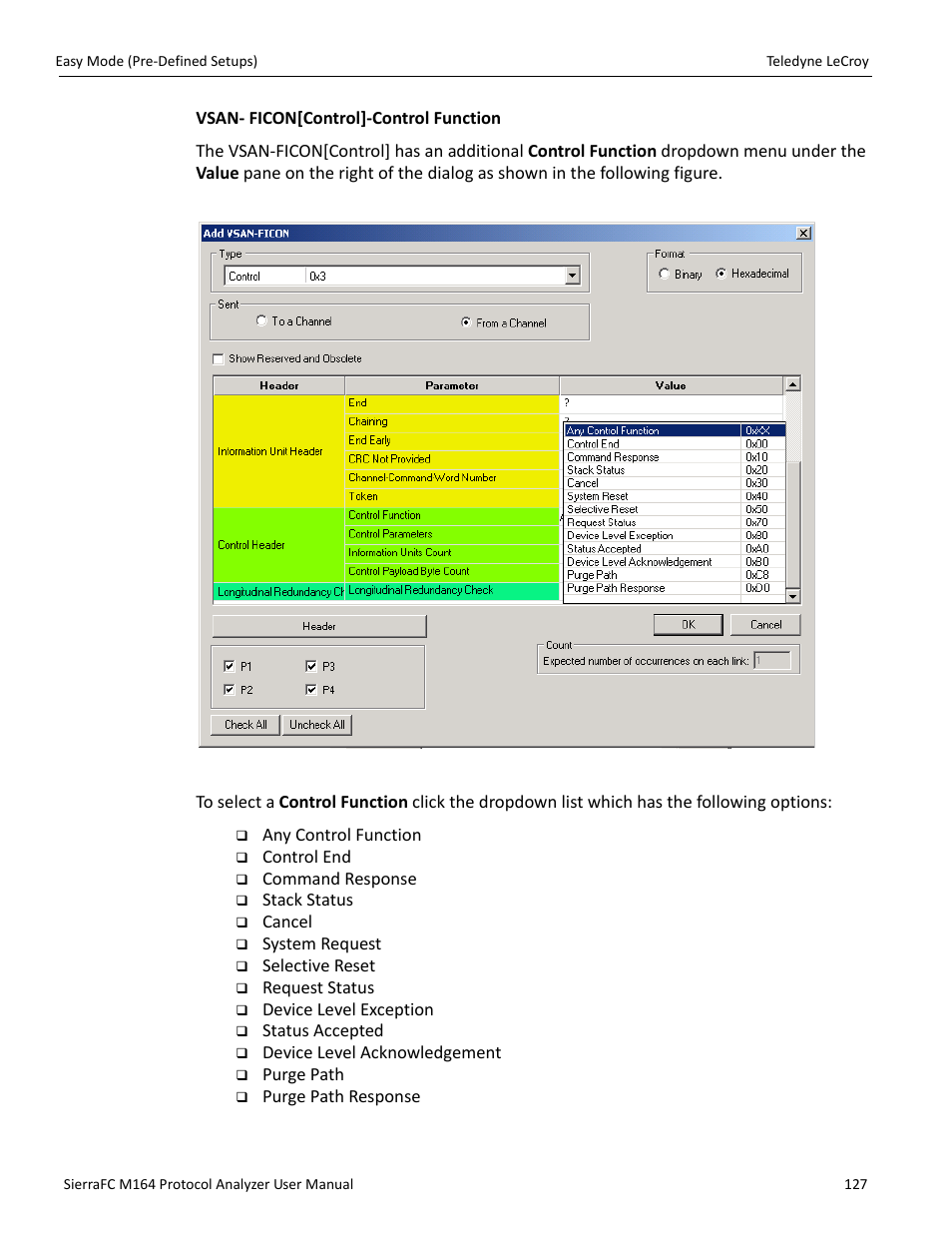Click the value cell for End row
Image resolution: width=952 pixels, height=1233 pixels.
click(x=673, y=403)
